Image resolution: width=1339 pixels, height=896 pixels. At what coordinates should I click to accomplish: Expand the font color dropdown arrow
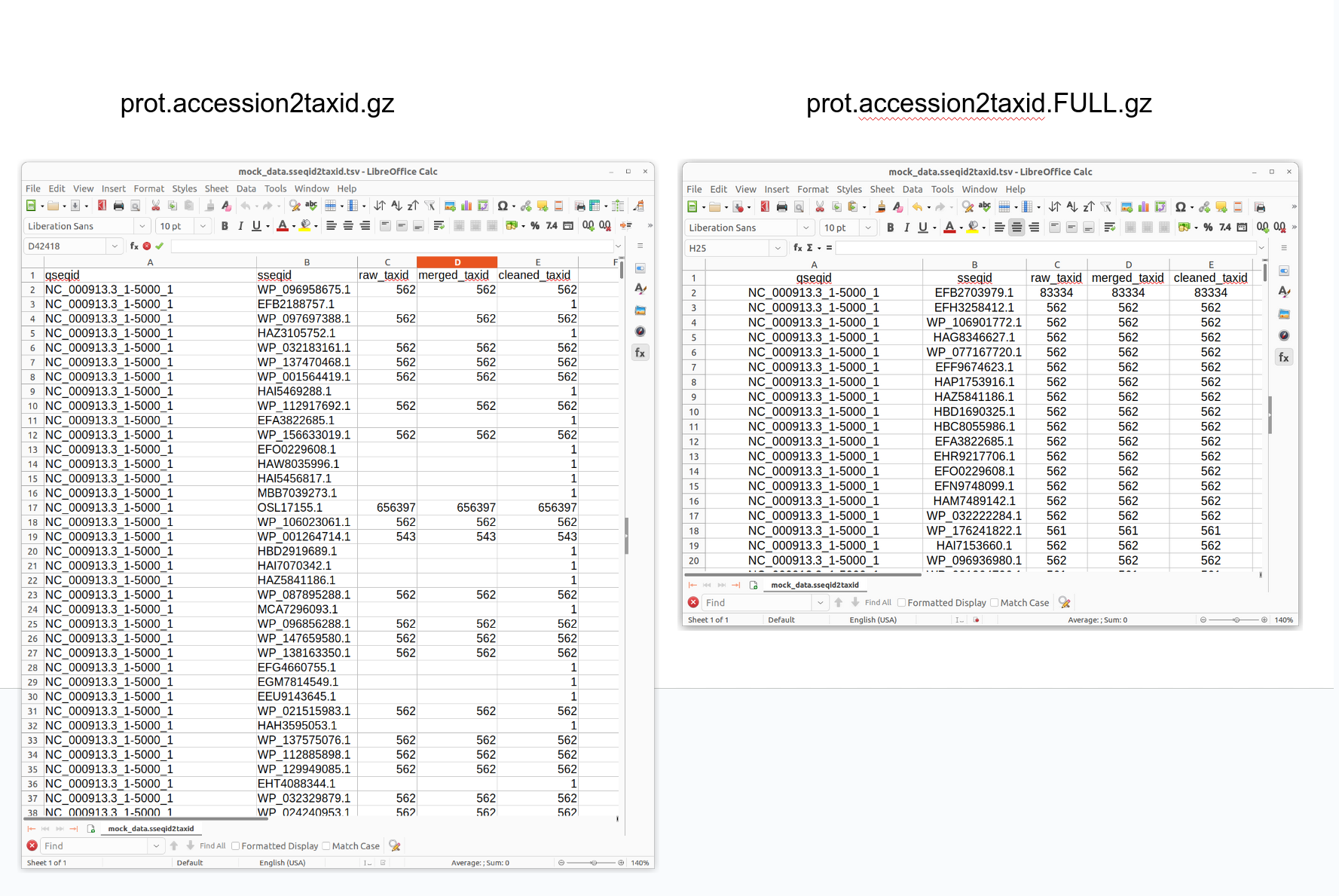click(x=295, y=226)
